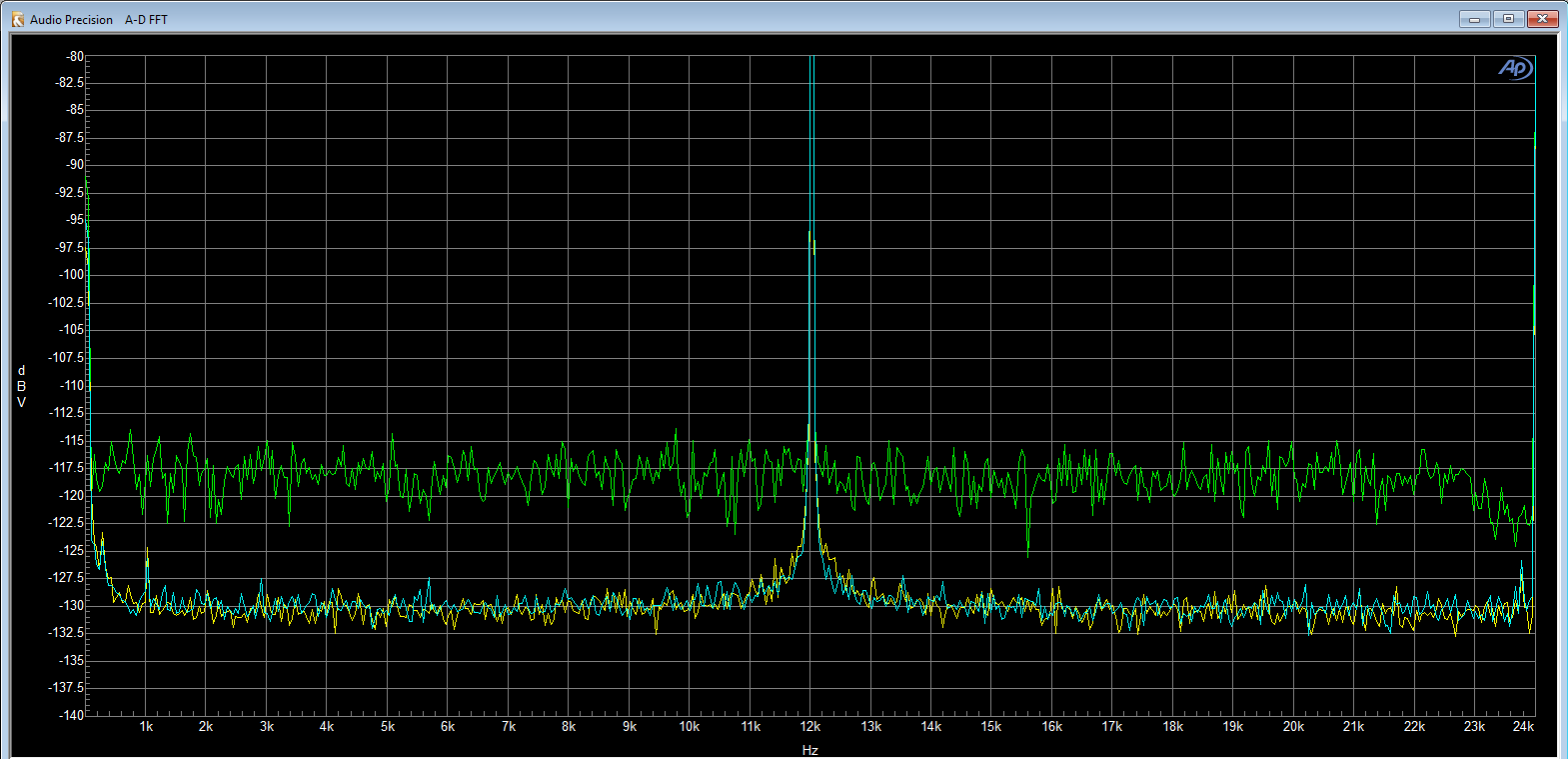Click the '13k' frequency tick label
Screen dimensions: 1568x759
871,727
